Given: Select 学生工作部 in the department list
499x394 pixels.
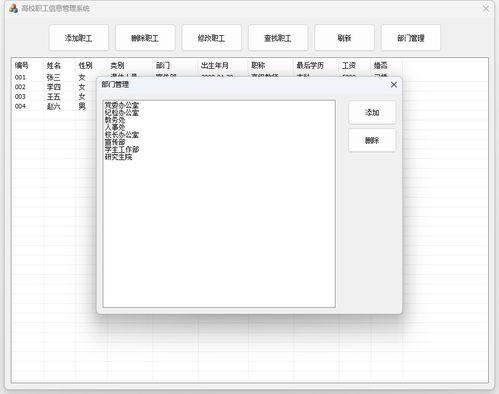Looking at the screenshot, I should point(122,149).
